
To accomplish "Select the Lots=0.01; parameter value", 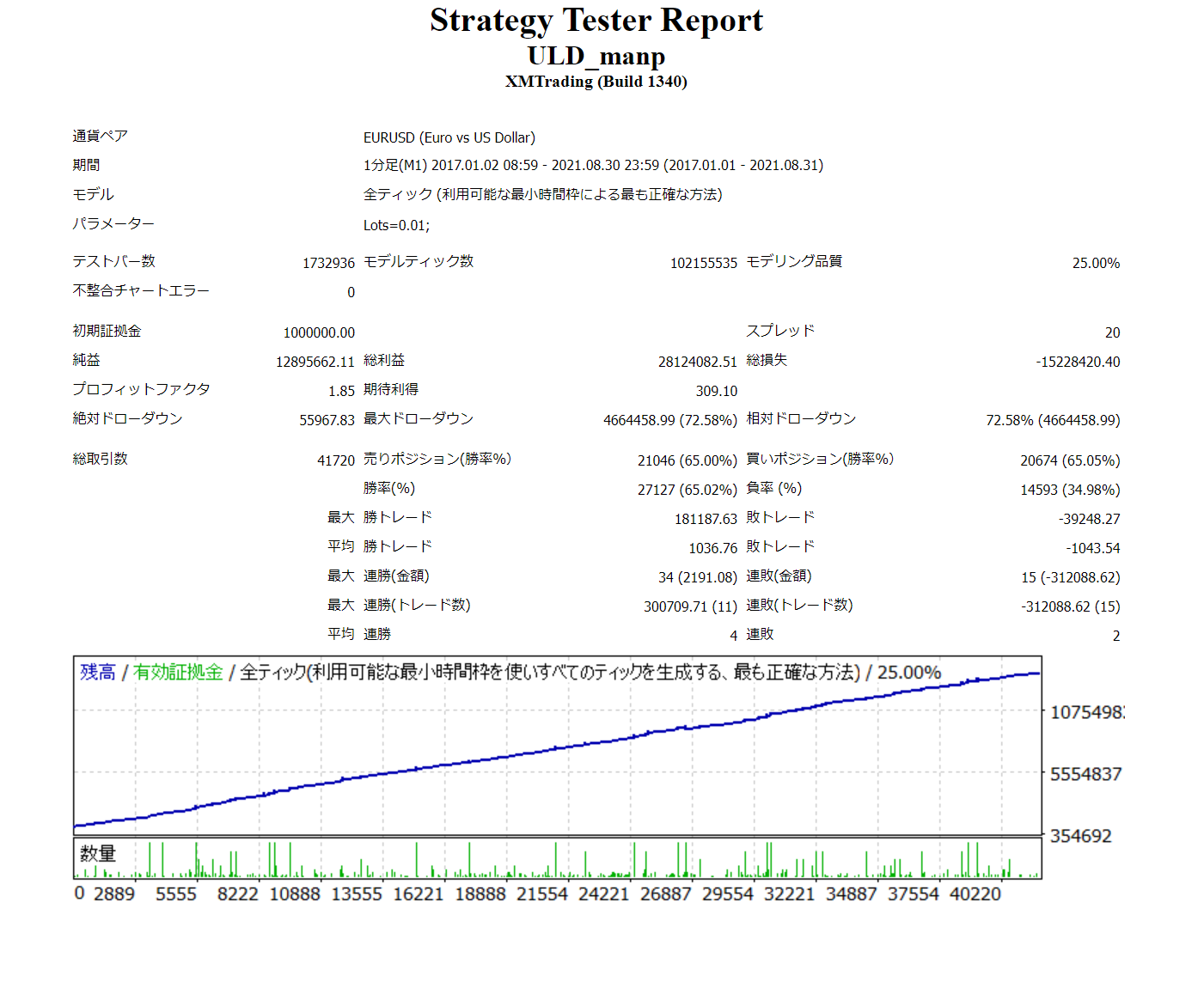I will point(396,225).
